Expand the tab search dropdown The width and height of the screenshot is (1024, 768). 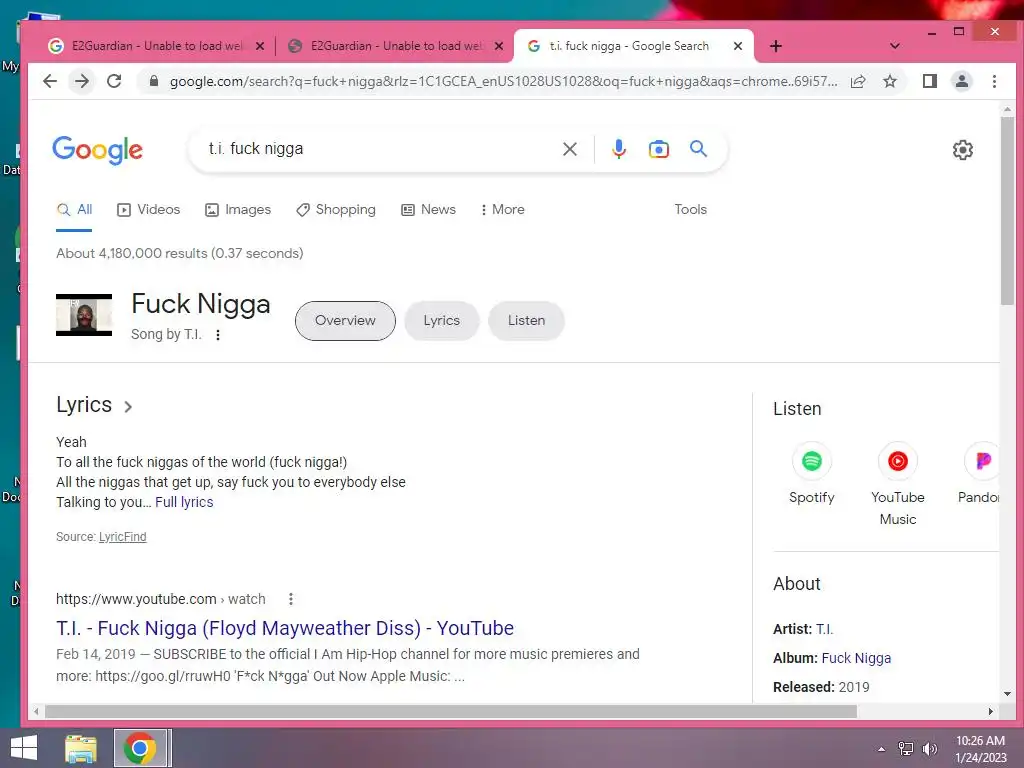[x=895, y=46]
